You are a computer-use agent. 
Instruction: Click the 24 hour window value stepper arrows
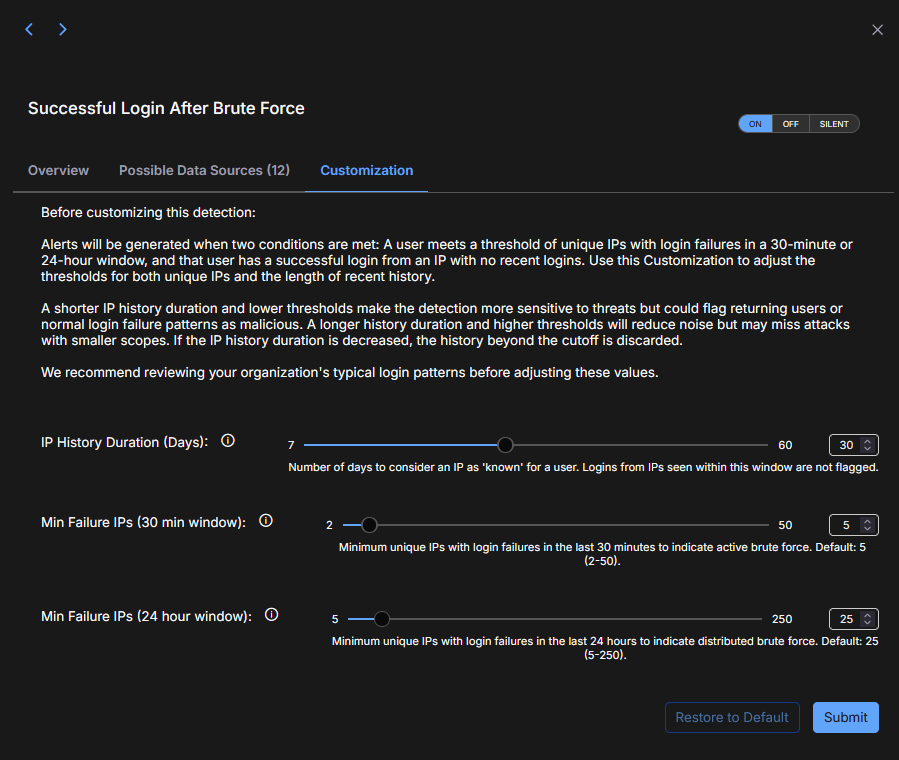(x=868, y=619)
